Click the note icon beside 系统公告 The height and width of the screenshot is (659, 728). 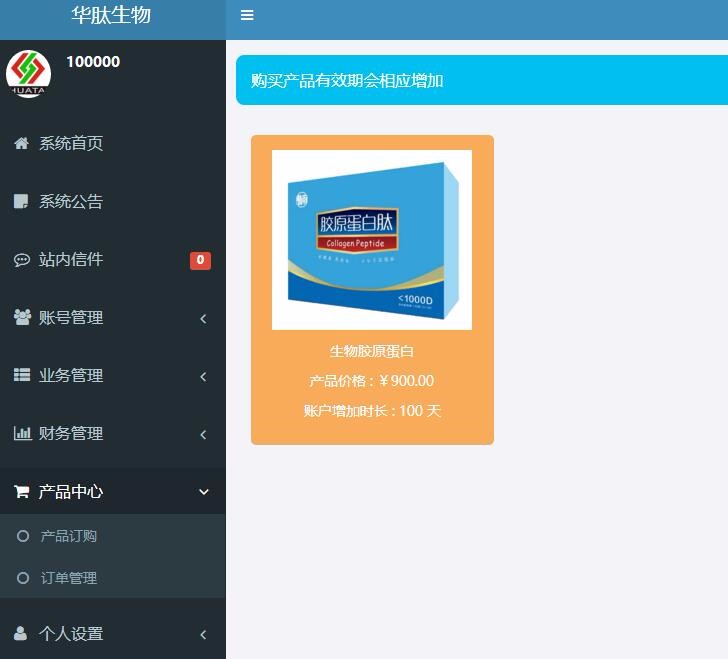point(21,201)
